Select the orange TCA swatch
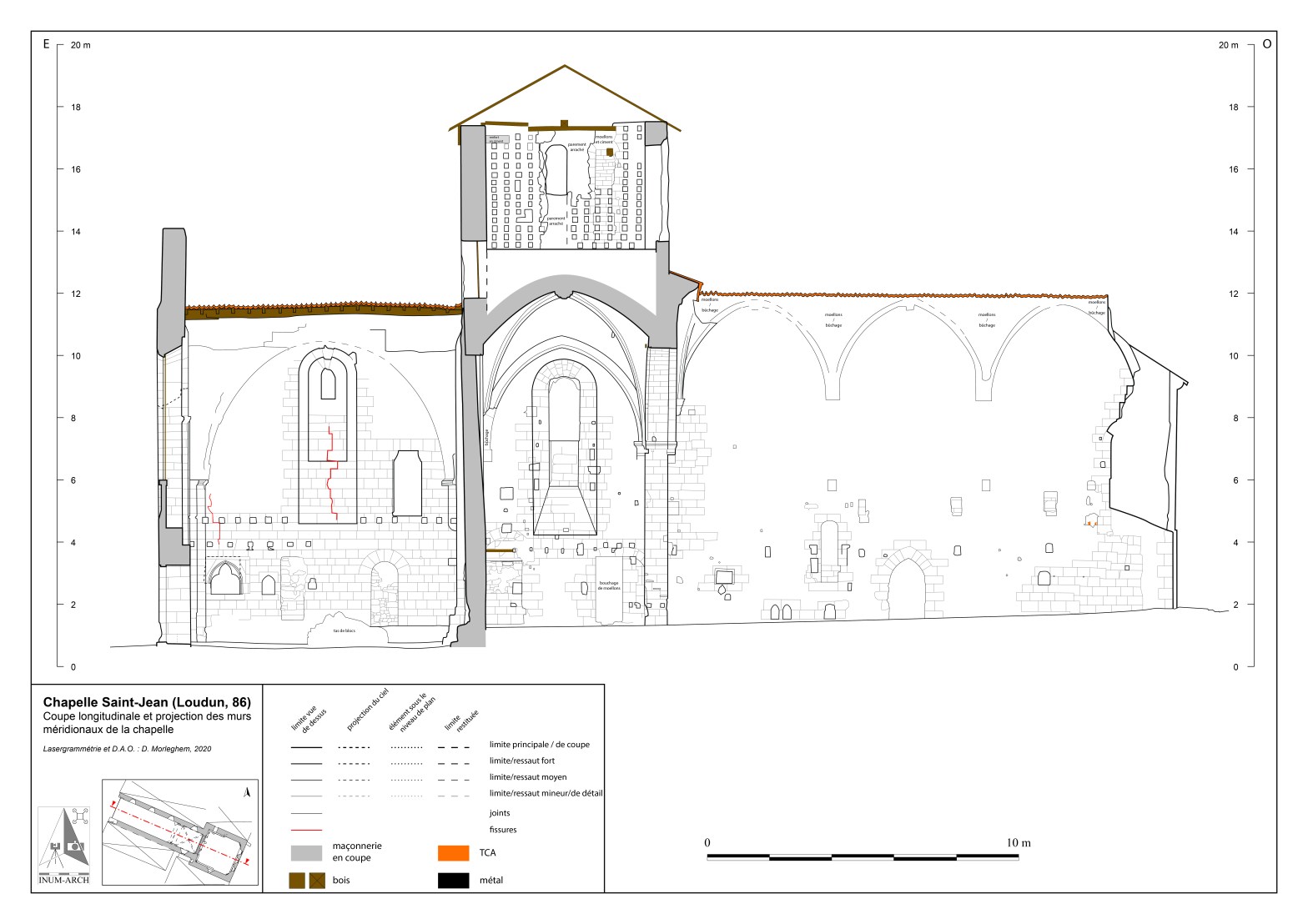The width and height of the screenshot is (1308, 924). click(453, 852)
